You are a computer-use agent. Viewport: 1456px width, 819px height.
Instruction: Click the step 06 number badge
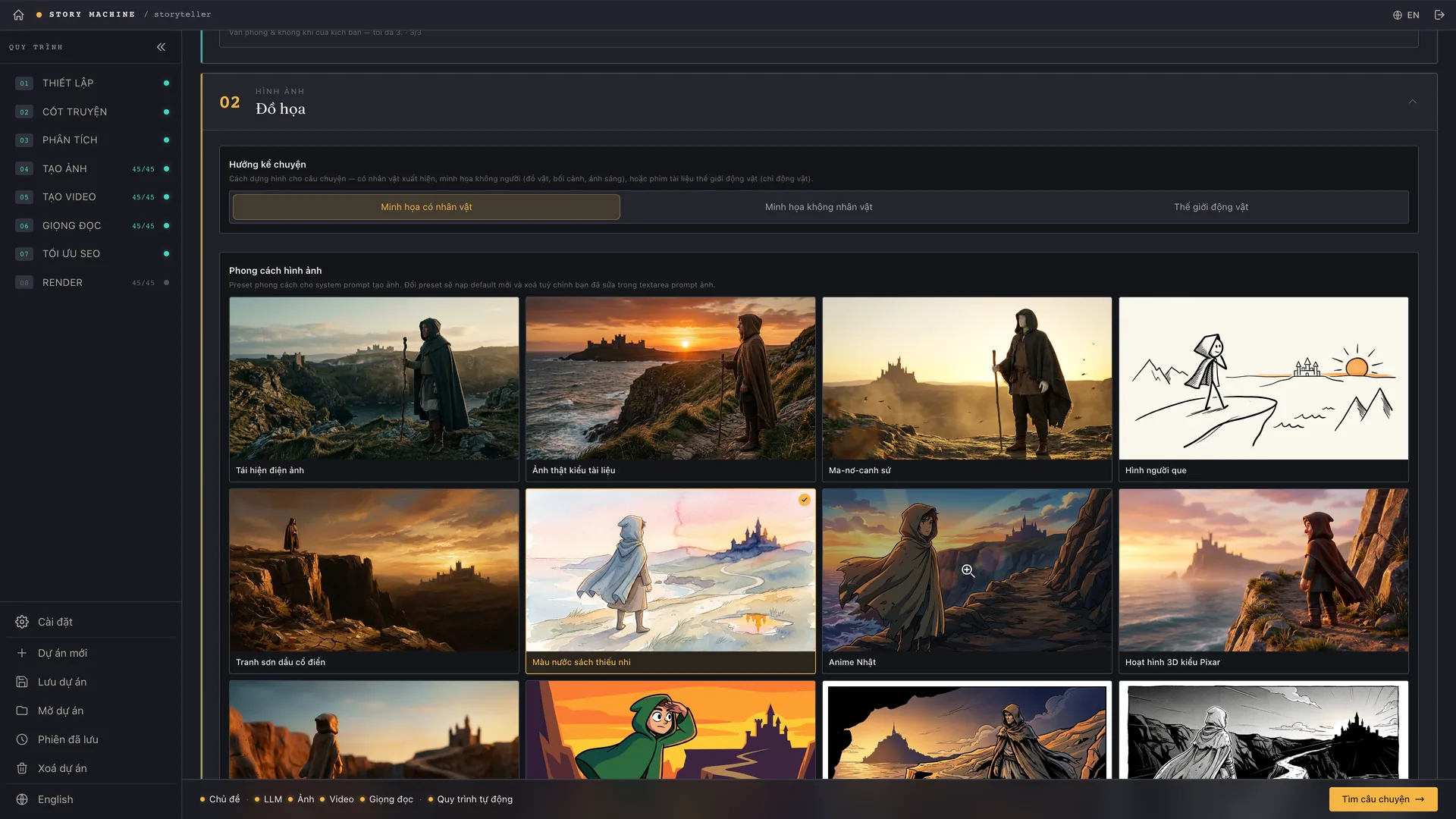[24, 226]
